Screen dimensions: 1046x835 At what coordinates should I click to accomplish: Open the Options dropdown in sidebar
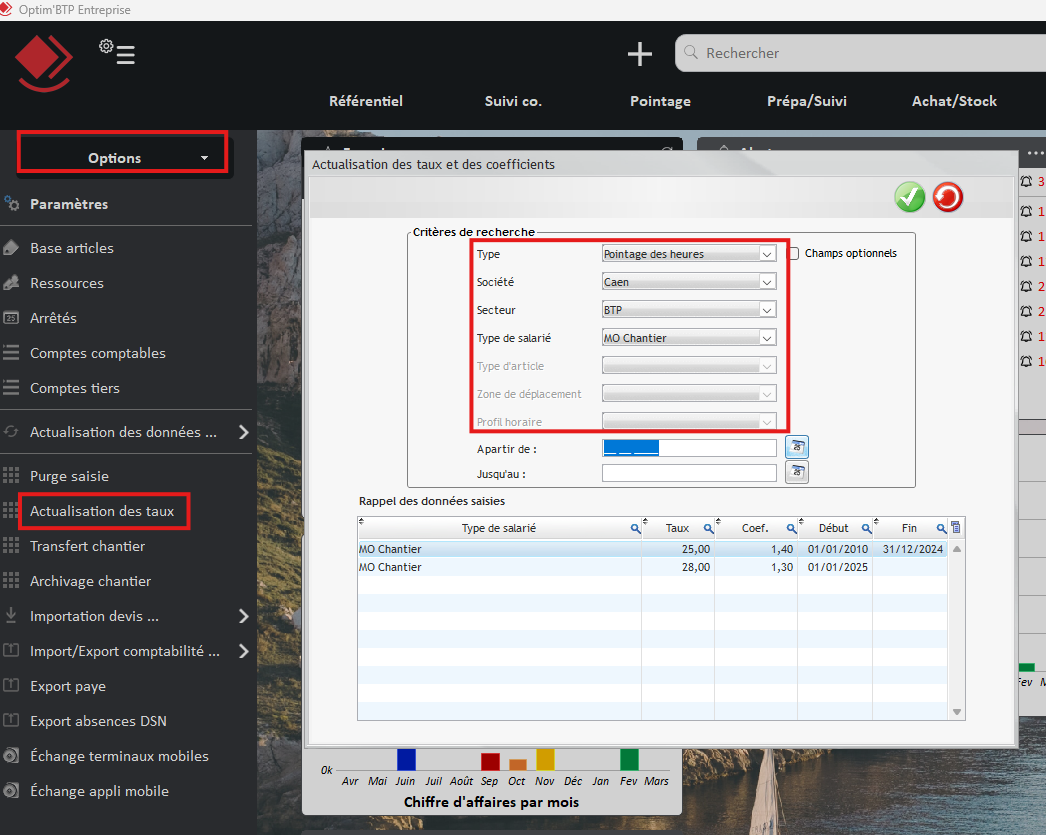pyautogui.click(x=124, y=157)
